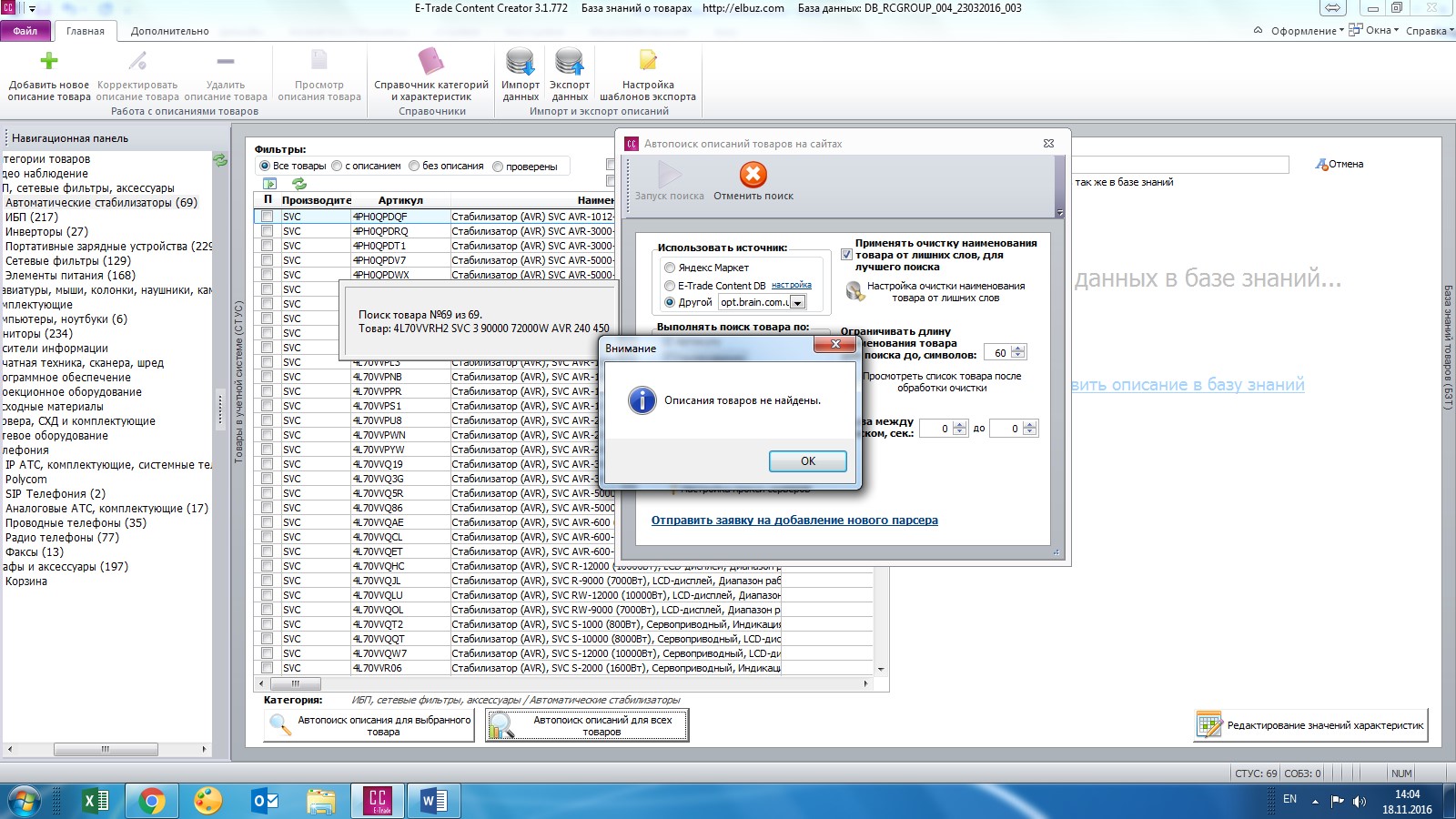
Task: Open the Справка dropdown menu
Action: click(1430, 31)
